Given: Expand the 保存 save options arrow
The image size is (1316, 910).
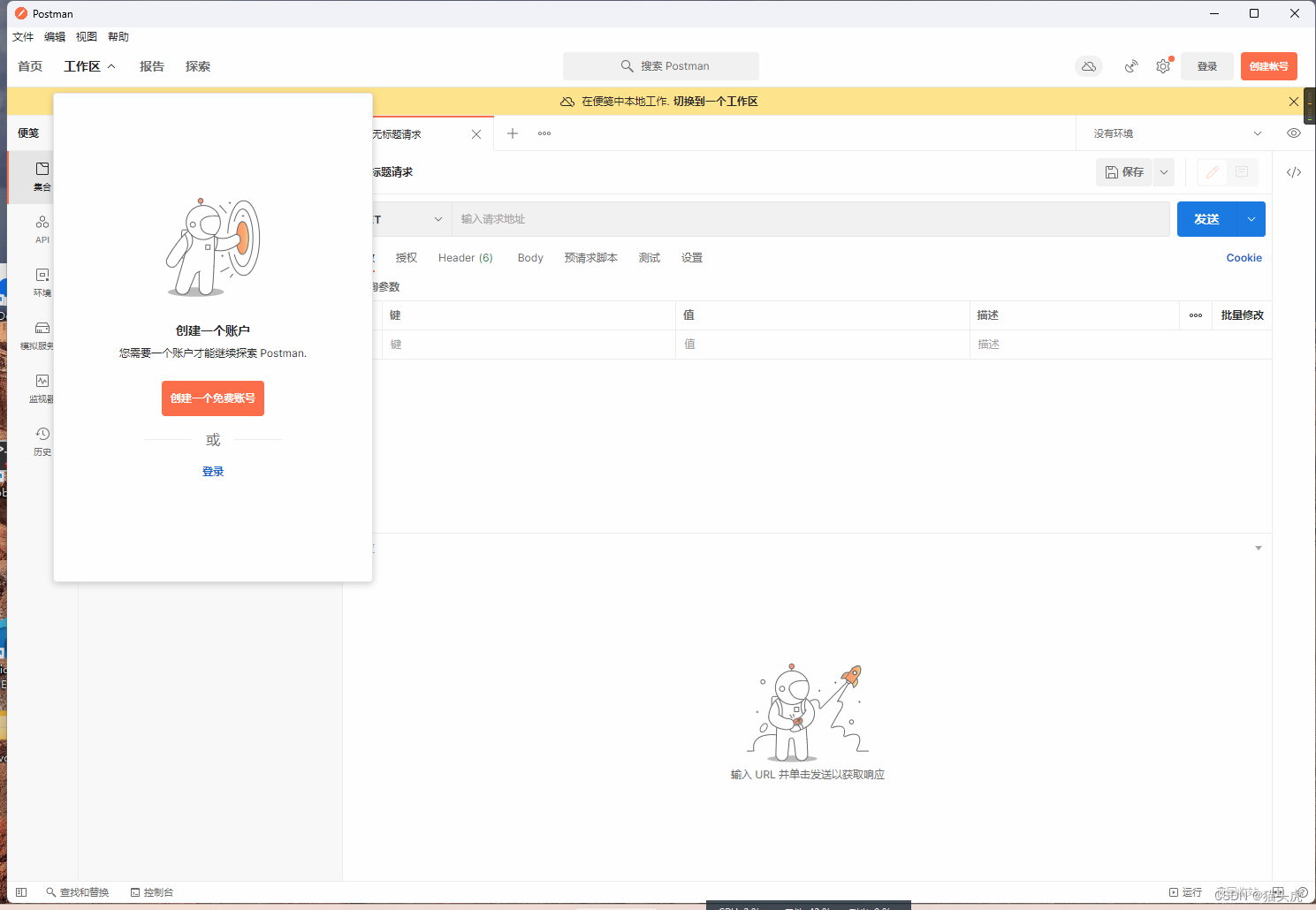Looking at the screenshot, I should (1164, 172).
